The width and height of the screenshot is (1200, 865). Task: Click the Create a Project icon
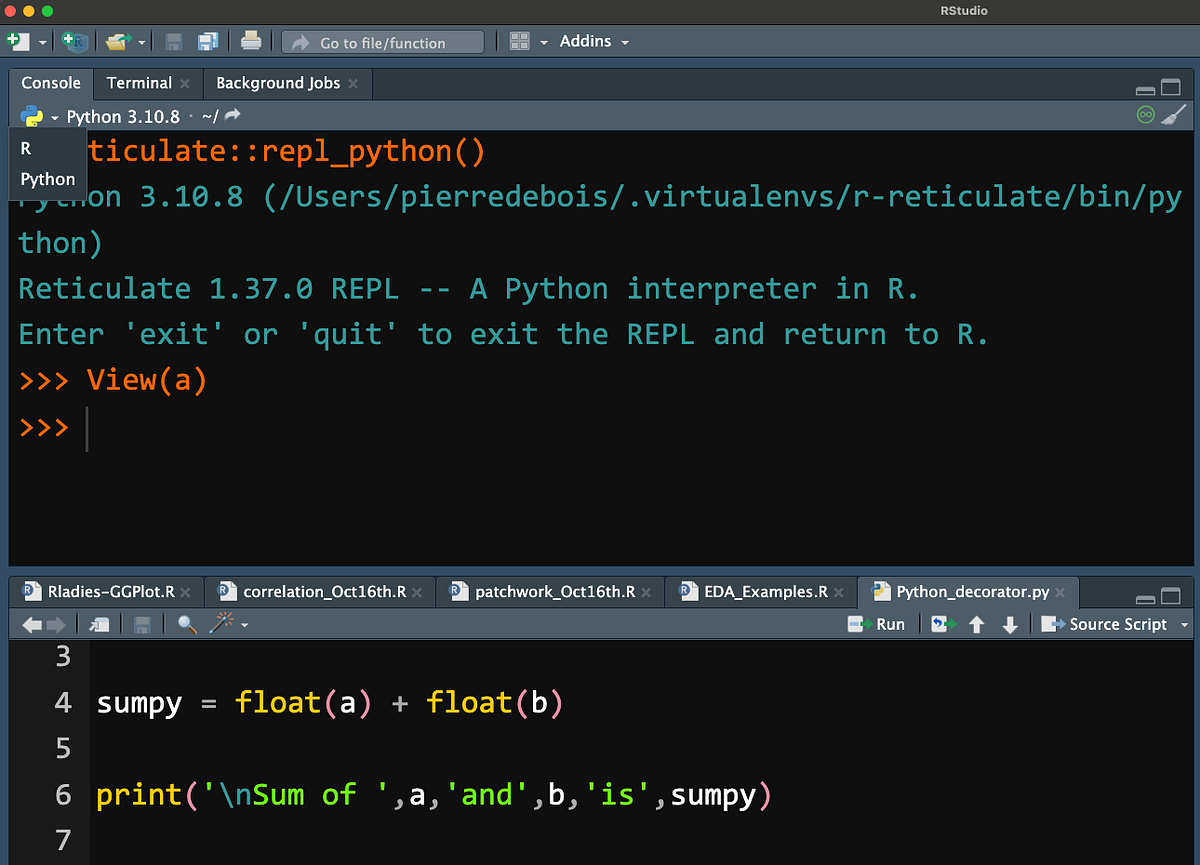(x=75, y=42)
